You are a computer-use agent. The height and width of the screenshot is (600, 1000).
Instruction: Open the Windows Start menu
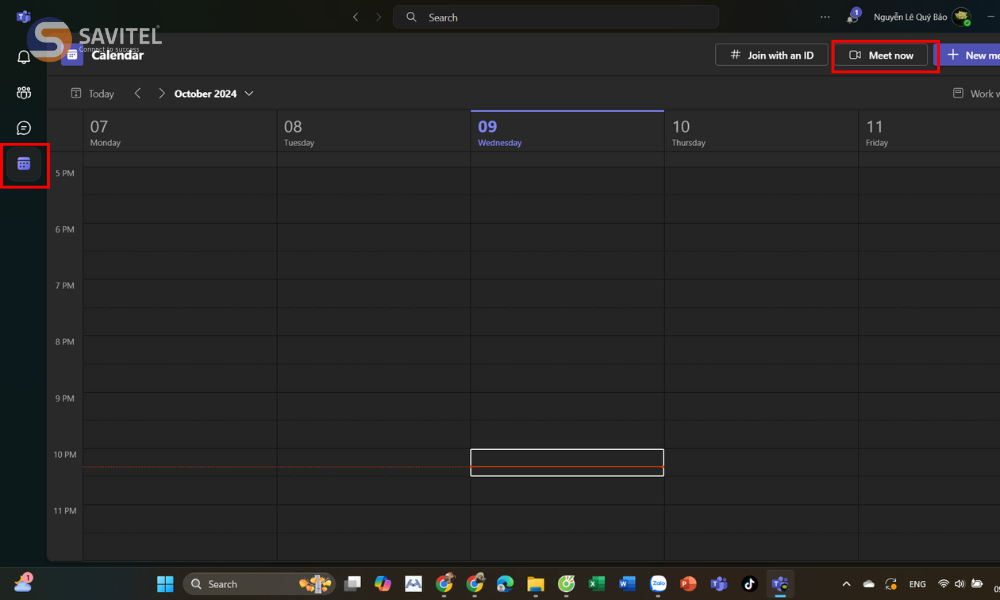pyautogui.click(x=165, y=583)
